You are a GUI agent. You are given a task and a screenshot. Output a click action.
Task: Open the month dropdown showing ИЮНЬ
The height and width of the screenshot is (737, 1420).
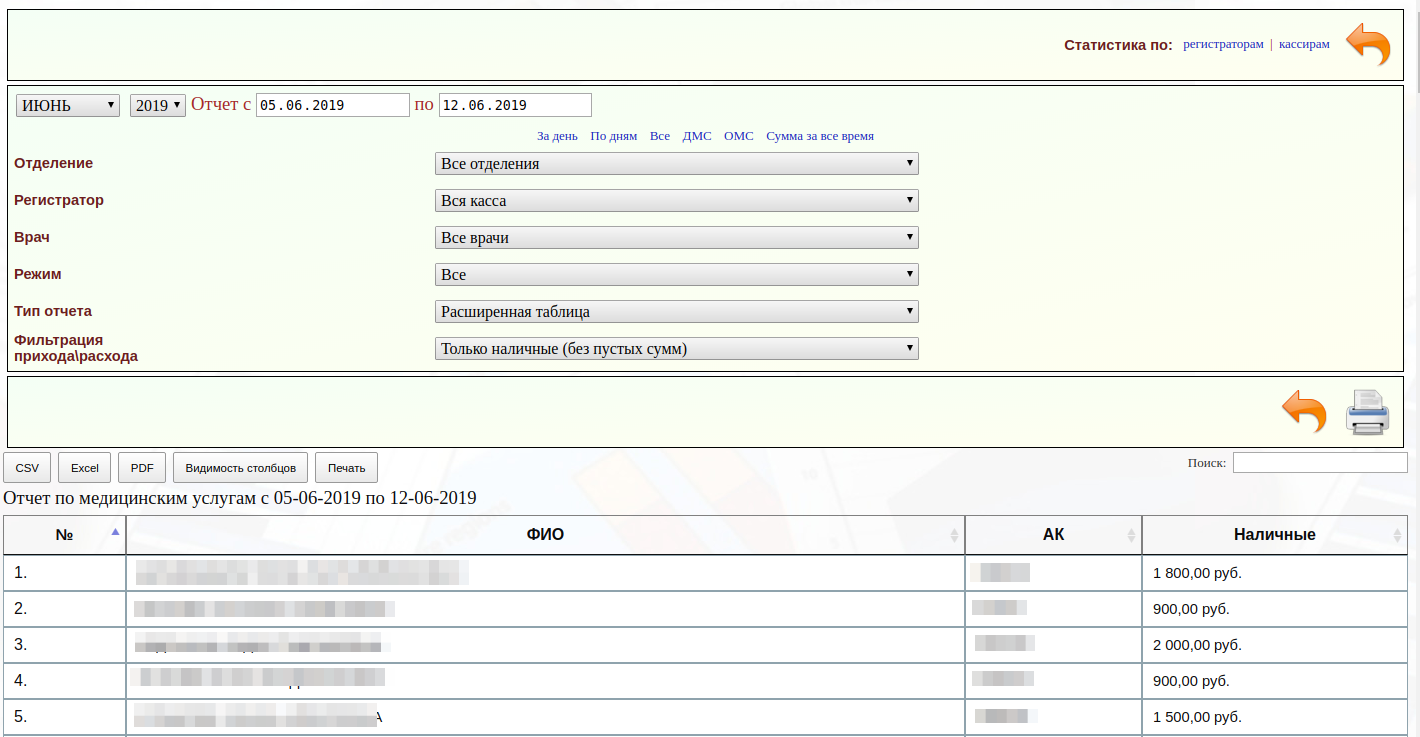(x=68, y=105)
